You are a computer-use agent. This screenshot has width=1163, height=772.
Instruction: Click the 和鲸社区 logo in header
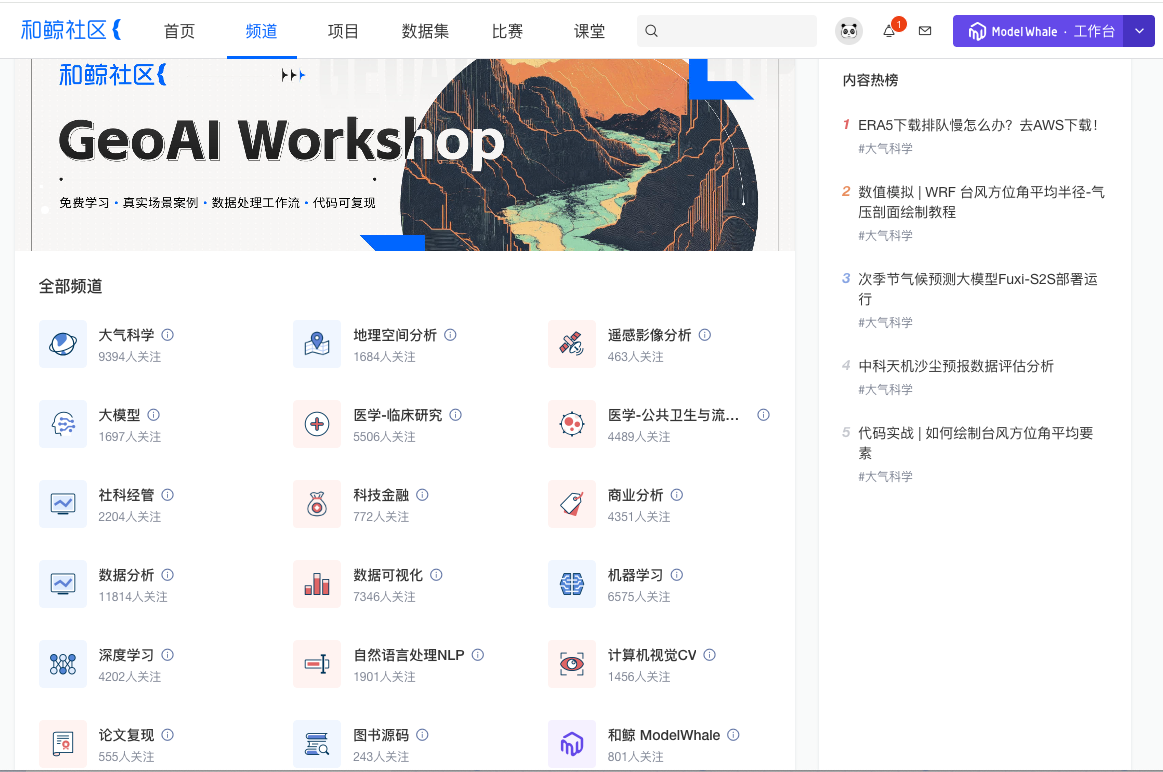point(71,30)
